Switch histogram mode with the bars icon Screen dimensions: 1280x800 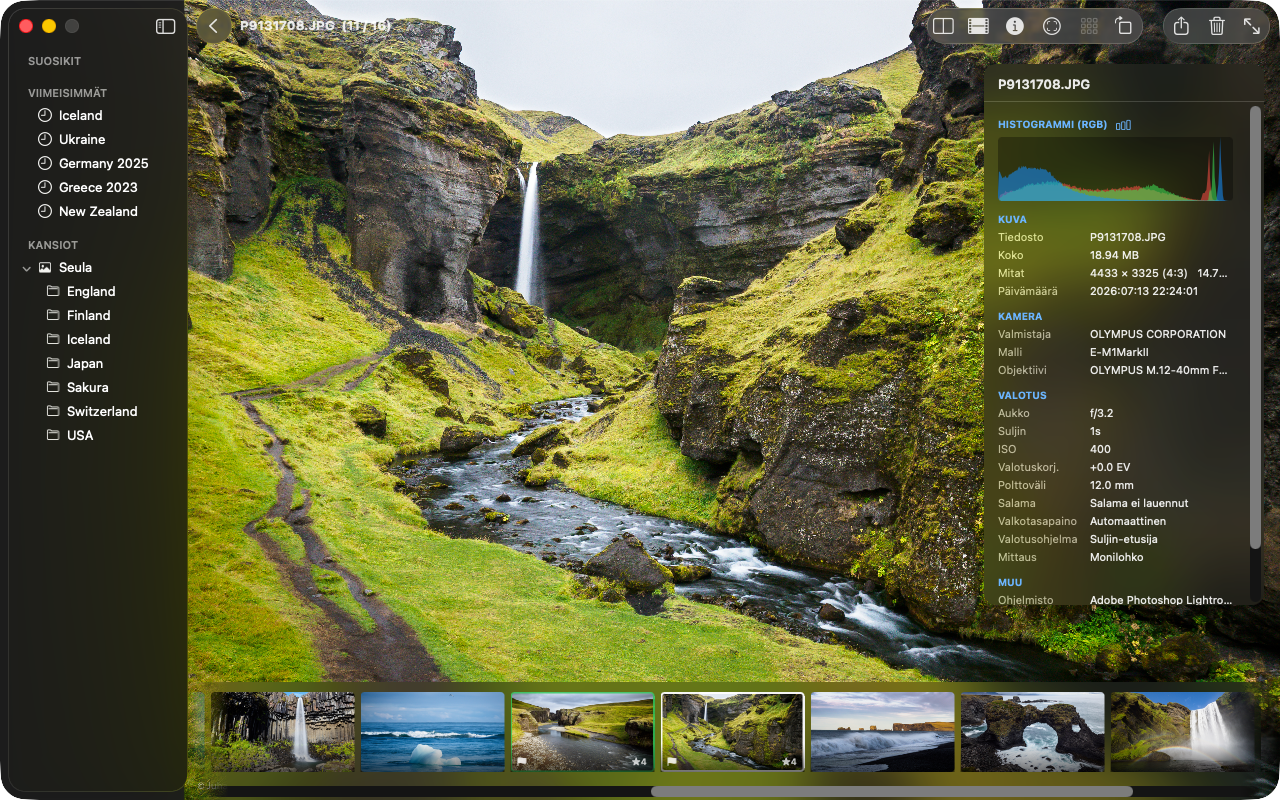pos(1124,125)
